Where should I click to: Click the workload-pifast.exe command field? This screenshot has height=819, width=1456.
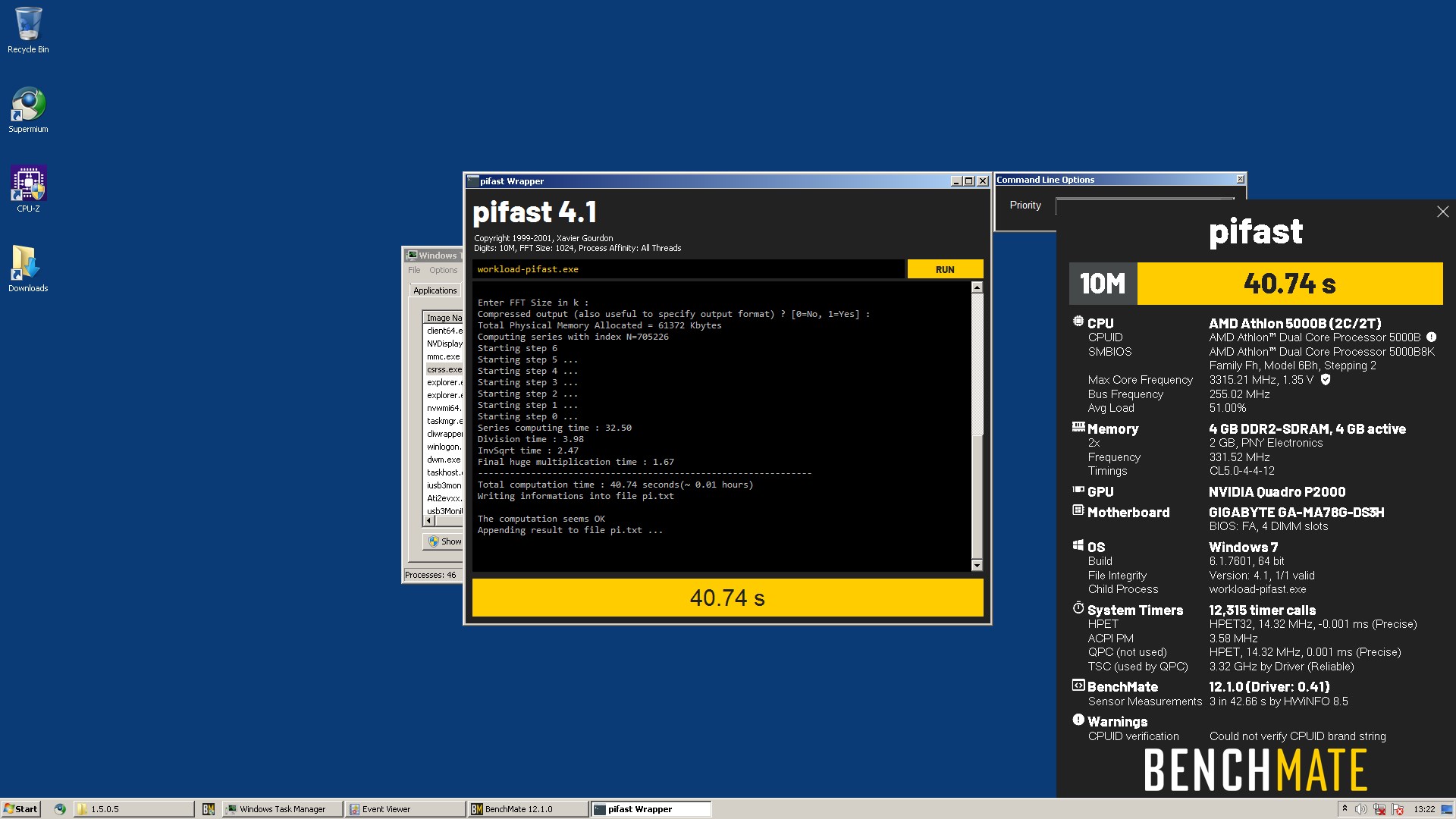click(x=688, y=269)
